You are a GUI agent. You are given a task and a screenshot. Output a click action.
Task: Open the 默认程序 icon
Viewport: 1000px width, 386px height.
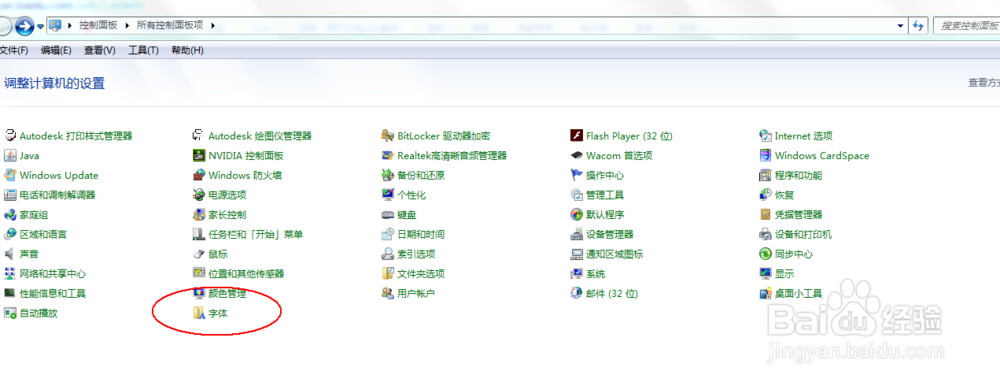pyautogui.click(x=576, y=214)
